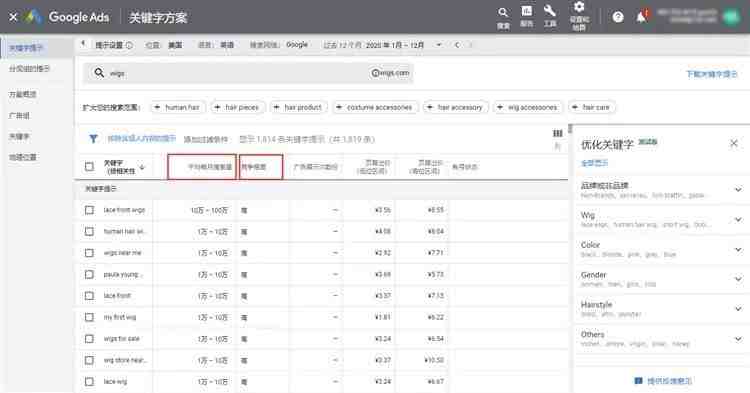Expand the Color category in refine panel

pyautogui.click(x=739, y=249)
